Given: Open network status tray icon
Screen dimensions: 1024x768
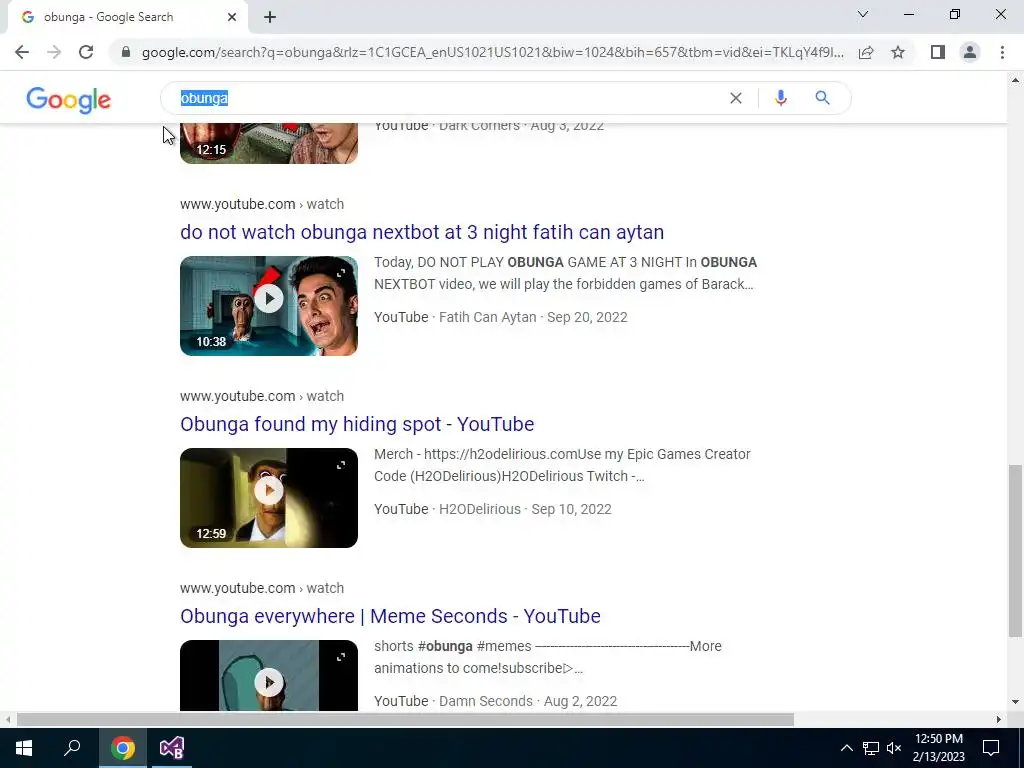Looking at the screenshot, I should (x=871, y=748).
